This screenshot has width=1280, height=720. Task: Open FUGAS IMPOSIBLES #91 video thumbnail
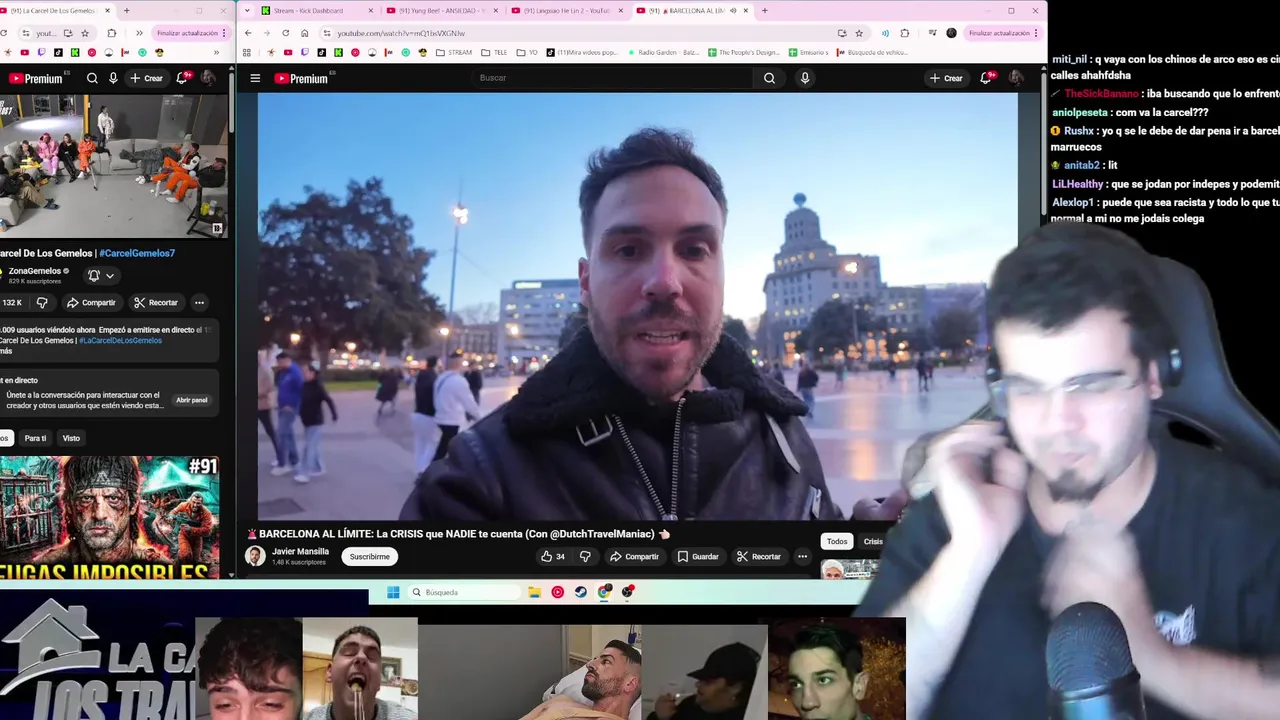(x=109, y=517)
